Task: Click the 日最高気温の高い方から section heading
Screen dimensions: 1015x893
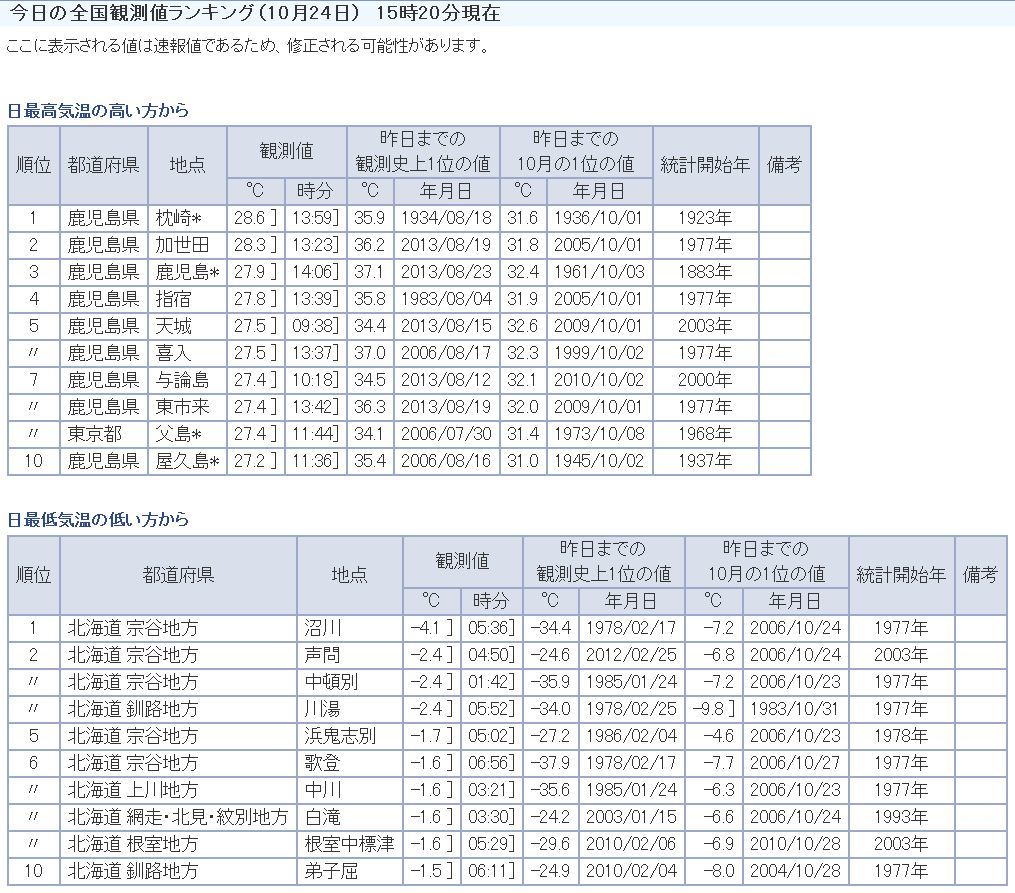Action: click(98, 111)
